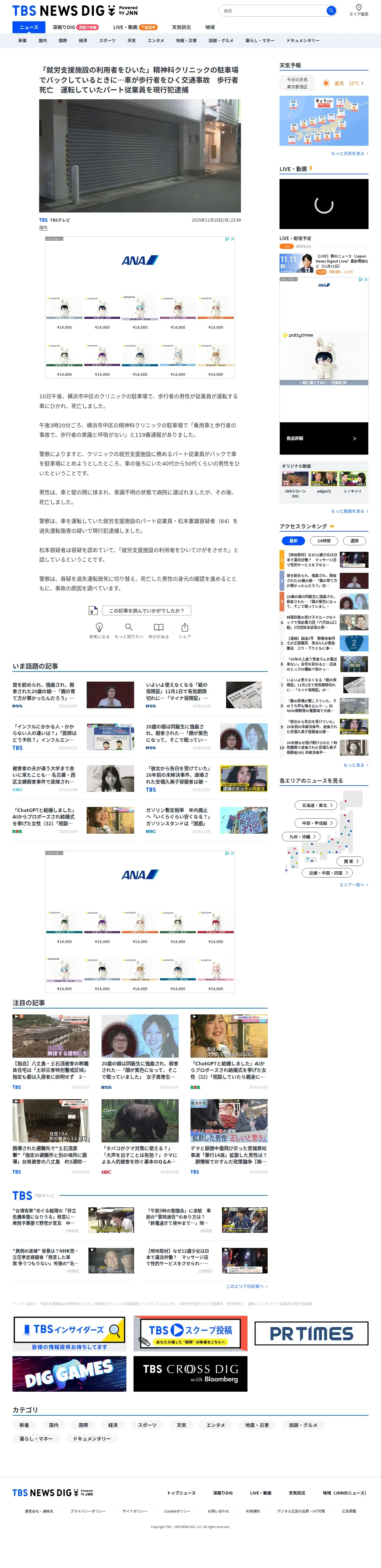Play the 八丈島 土石流 featured video thumbnail
Viewport: 381px width, 1568px height.
click(x=51, y=1035)
